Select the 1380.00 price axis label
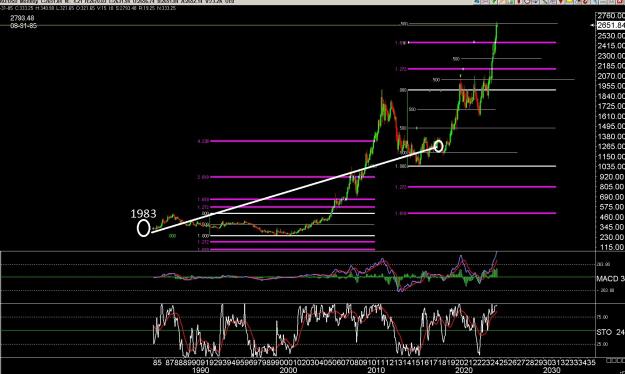The height and width of the screenshot is (374, 625). [611, 137]
